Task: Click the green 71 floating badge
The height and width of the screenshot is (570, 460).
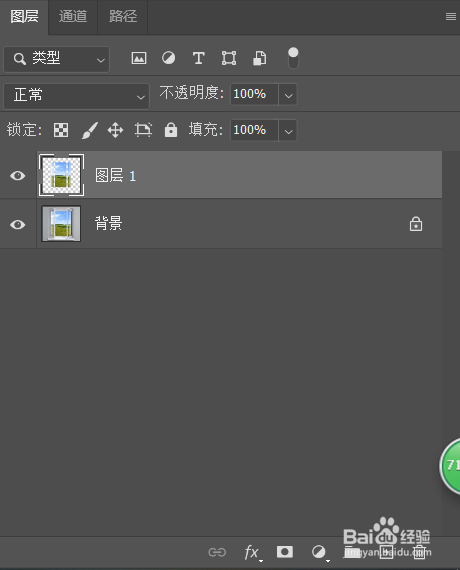Action: pos(450,466)
